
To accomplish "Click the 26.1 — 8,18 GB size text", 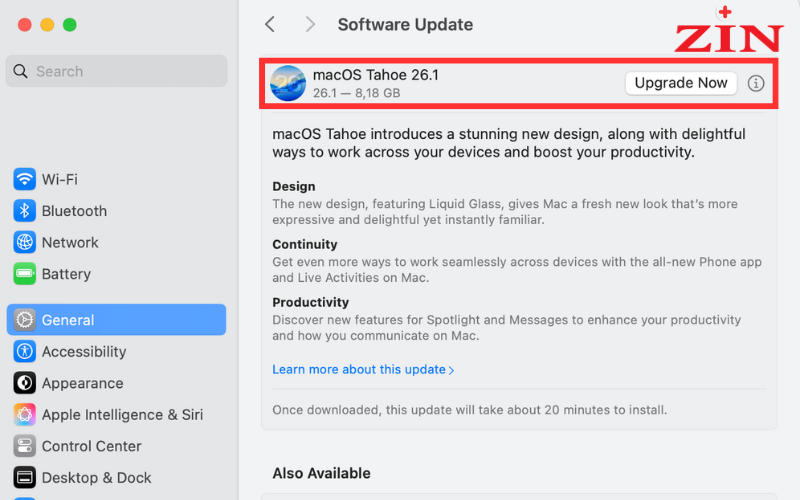I will (356, 93).
